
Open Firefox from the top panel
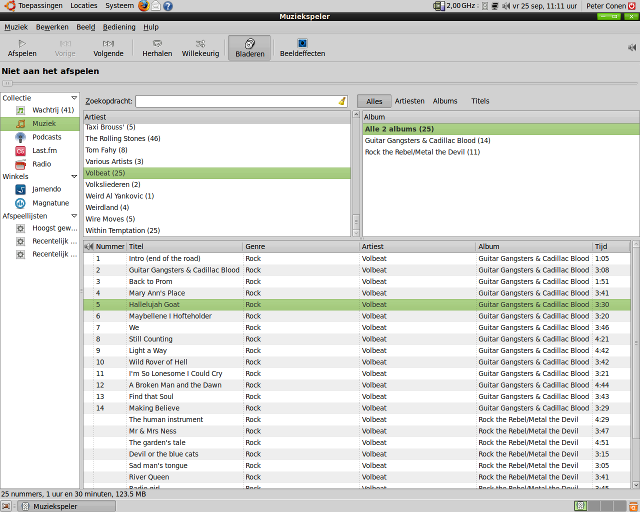tap(143, 6)
